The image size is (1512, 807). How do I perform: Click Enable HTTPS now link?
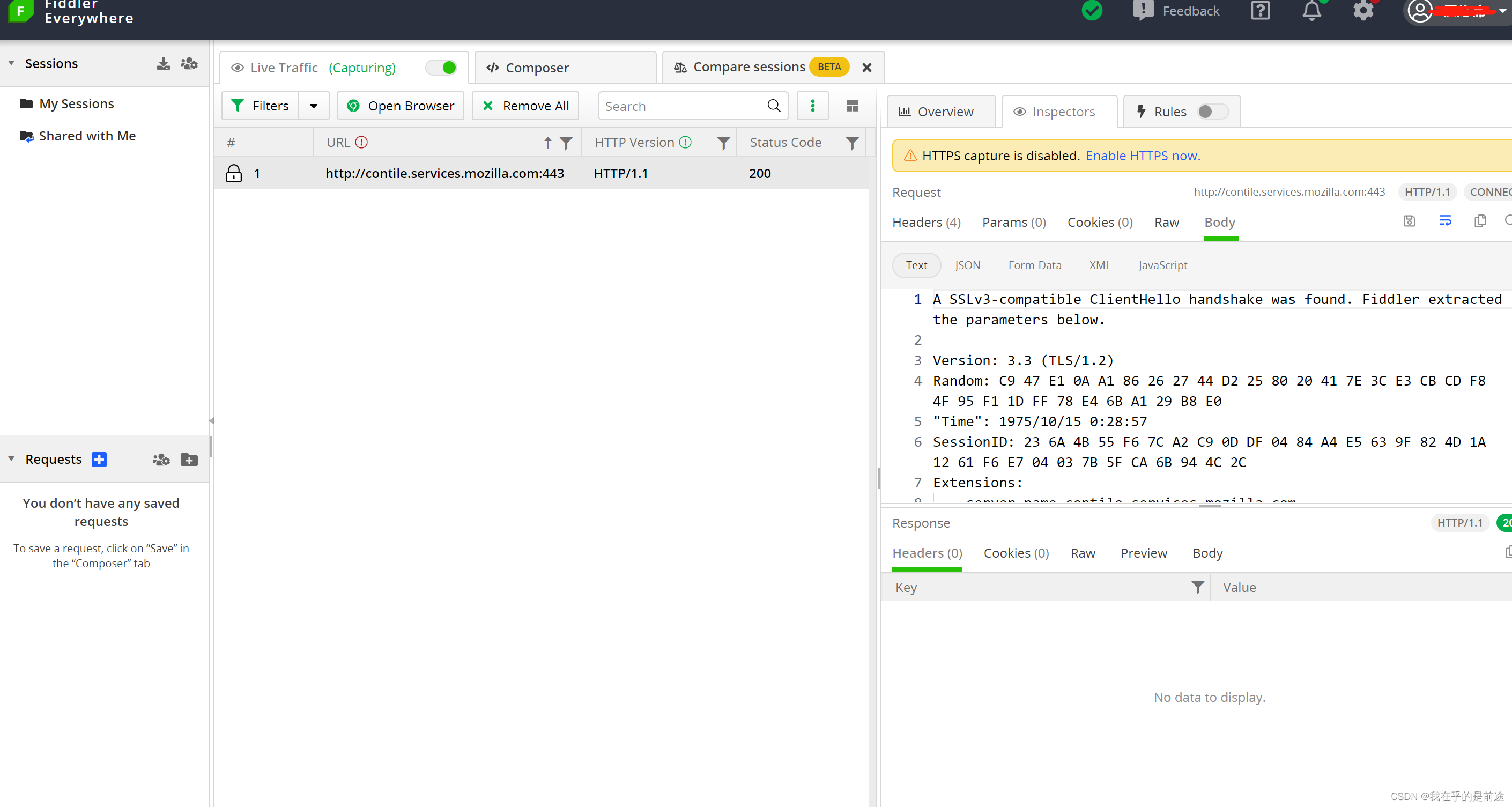tap(1142, 155)
